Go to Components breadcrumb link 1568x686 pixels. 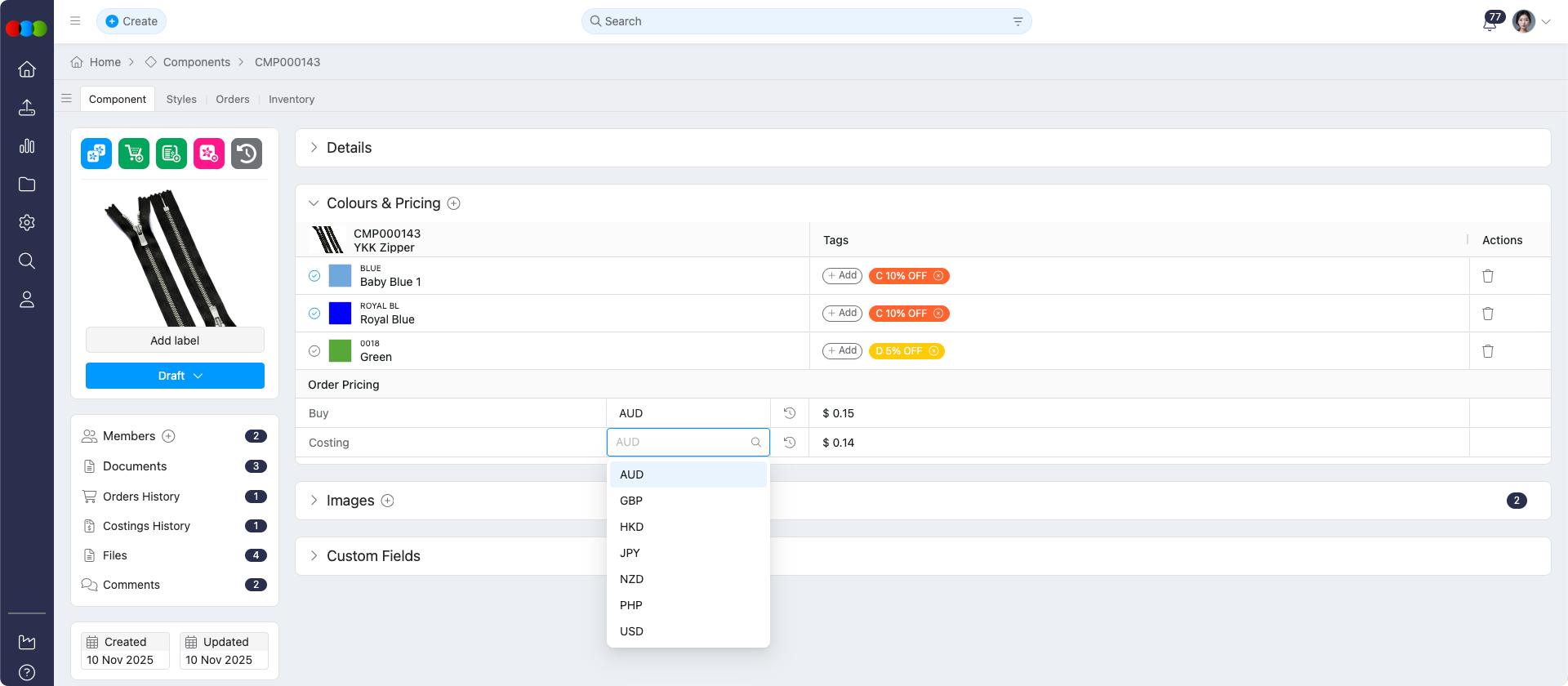pyautogui.click(x=197, y=62)
